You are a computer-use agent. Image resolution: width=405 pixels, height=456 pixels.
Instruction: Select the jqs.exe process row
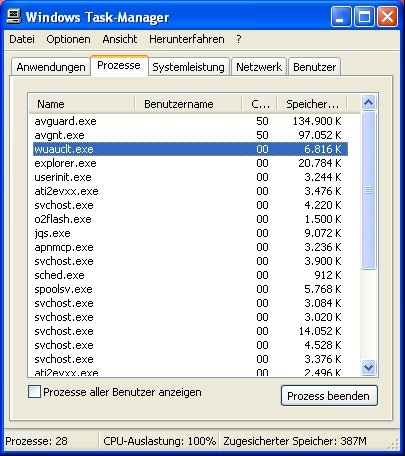190,233
